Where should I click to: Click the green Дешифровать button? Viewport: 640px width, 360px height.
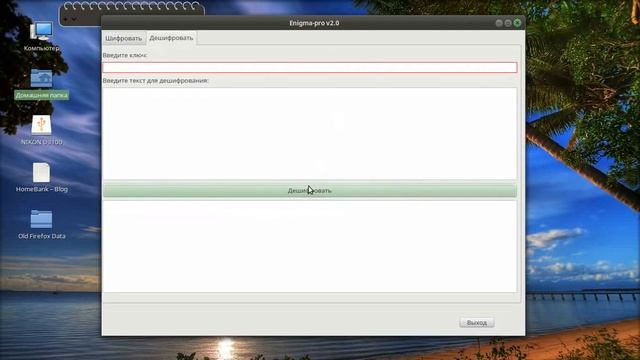pyautogui.click(x=310, y=191)
